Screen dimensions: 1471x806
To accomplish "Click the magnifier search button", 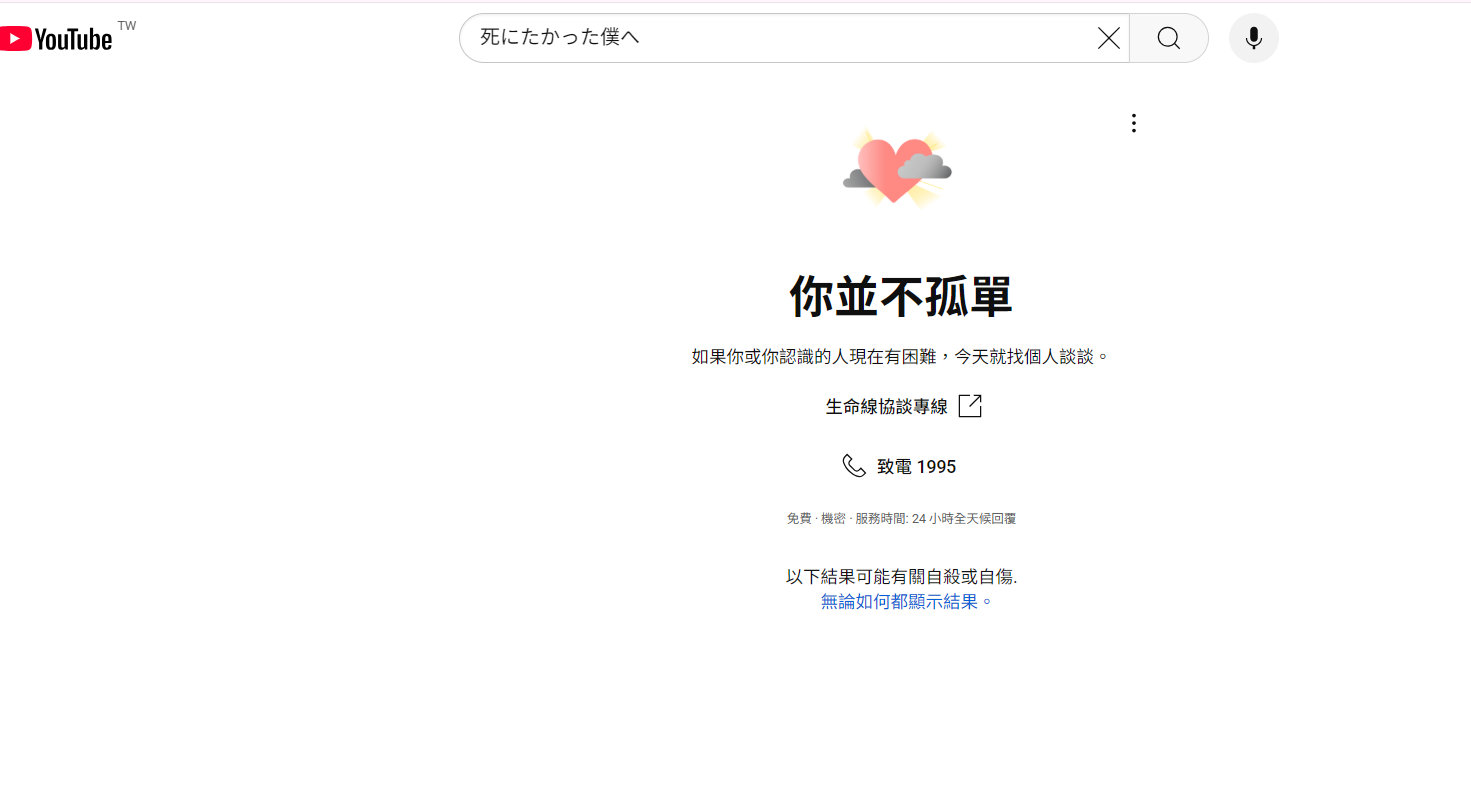I will click(x=1168, y=39).
